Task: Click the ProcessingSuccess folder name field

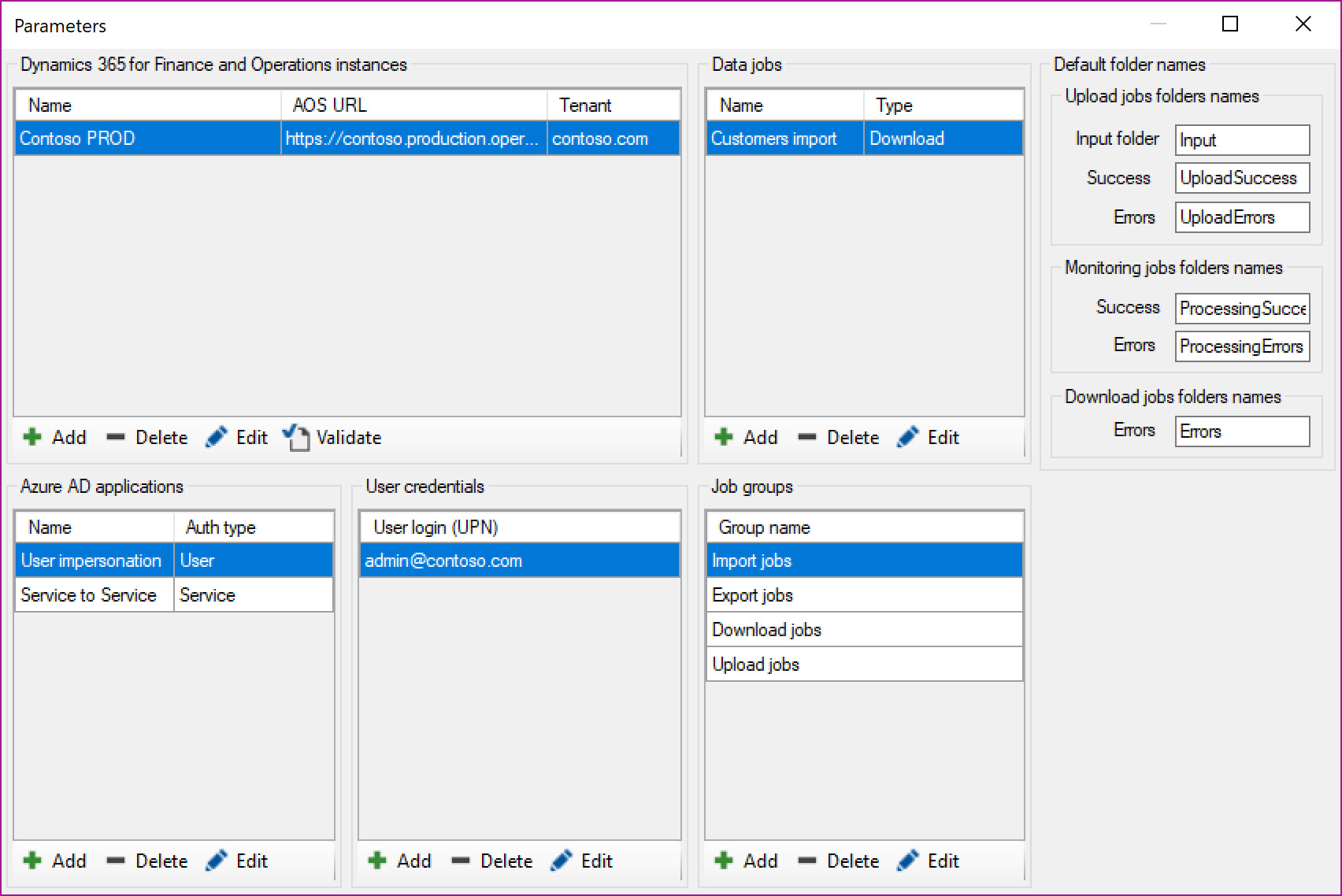Action: point(1243,309)
